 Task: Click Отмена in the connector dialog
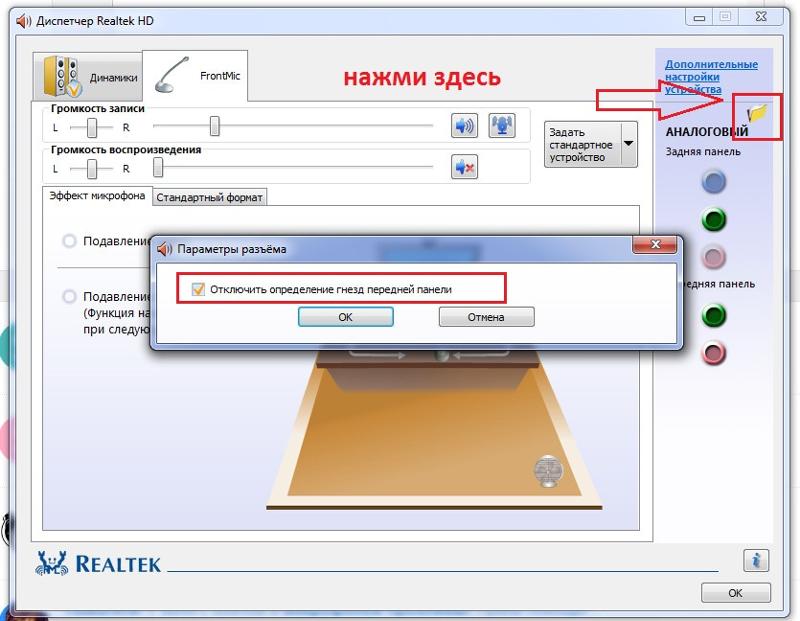486,317
